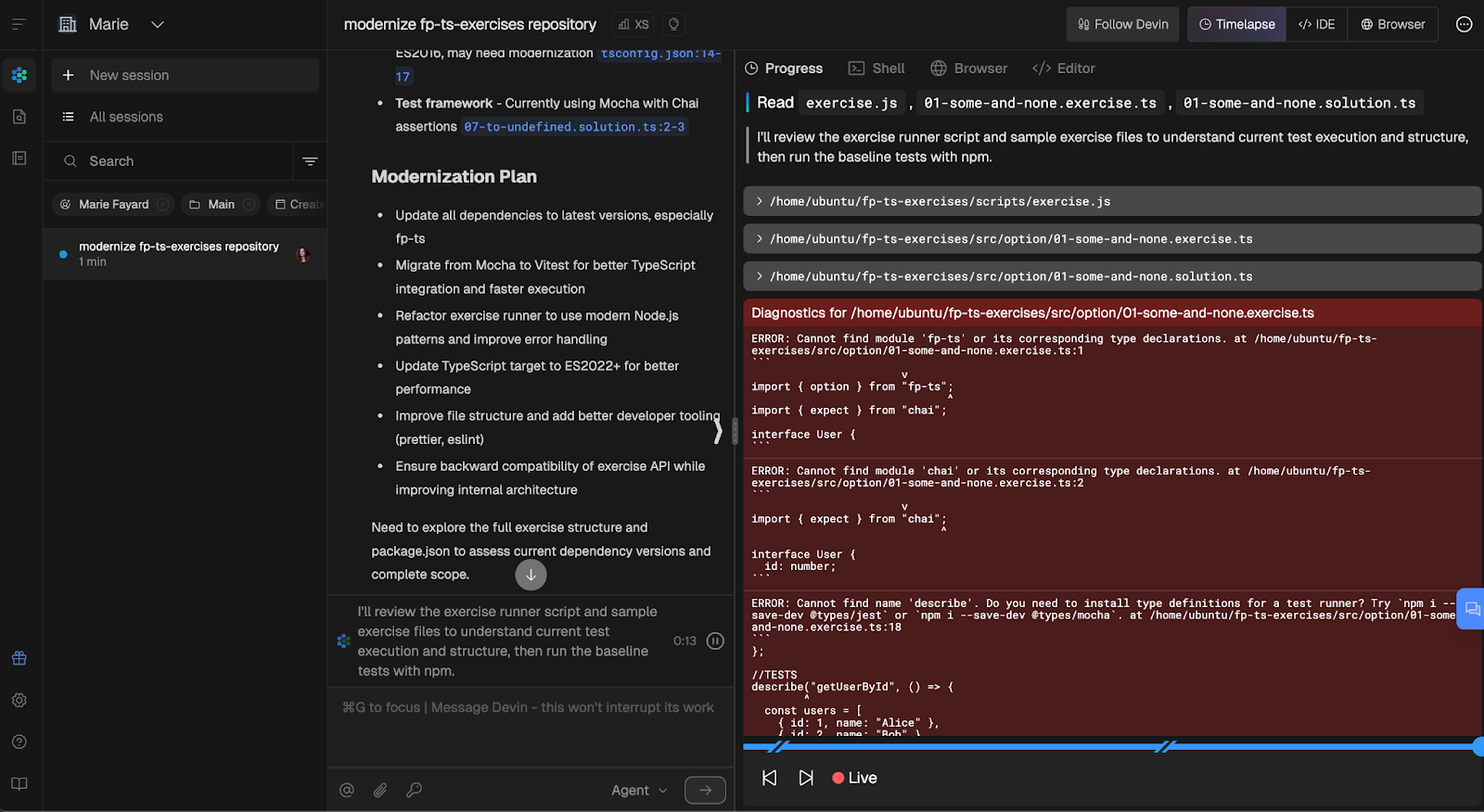The height and width of the screenshot is (812, 1484).
Task: Open the notes list sidebar icon
Action: [x=19, y=159]
